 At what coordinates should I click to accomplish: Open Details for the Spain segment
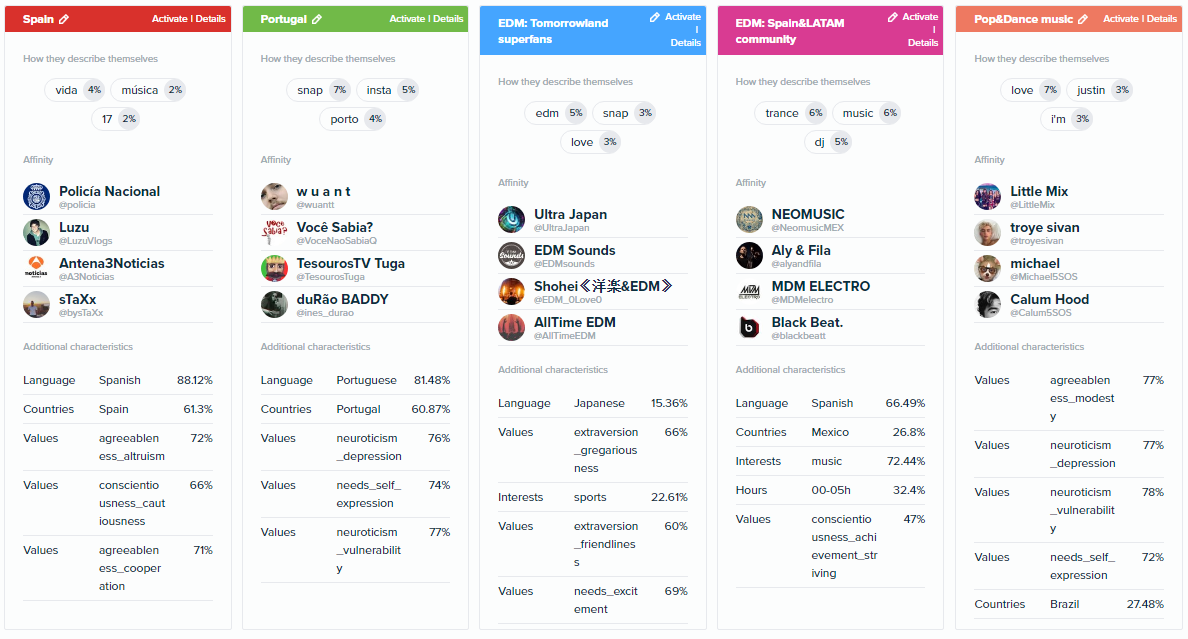(x=211, y=19)
